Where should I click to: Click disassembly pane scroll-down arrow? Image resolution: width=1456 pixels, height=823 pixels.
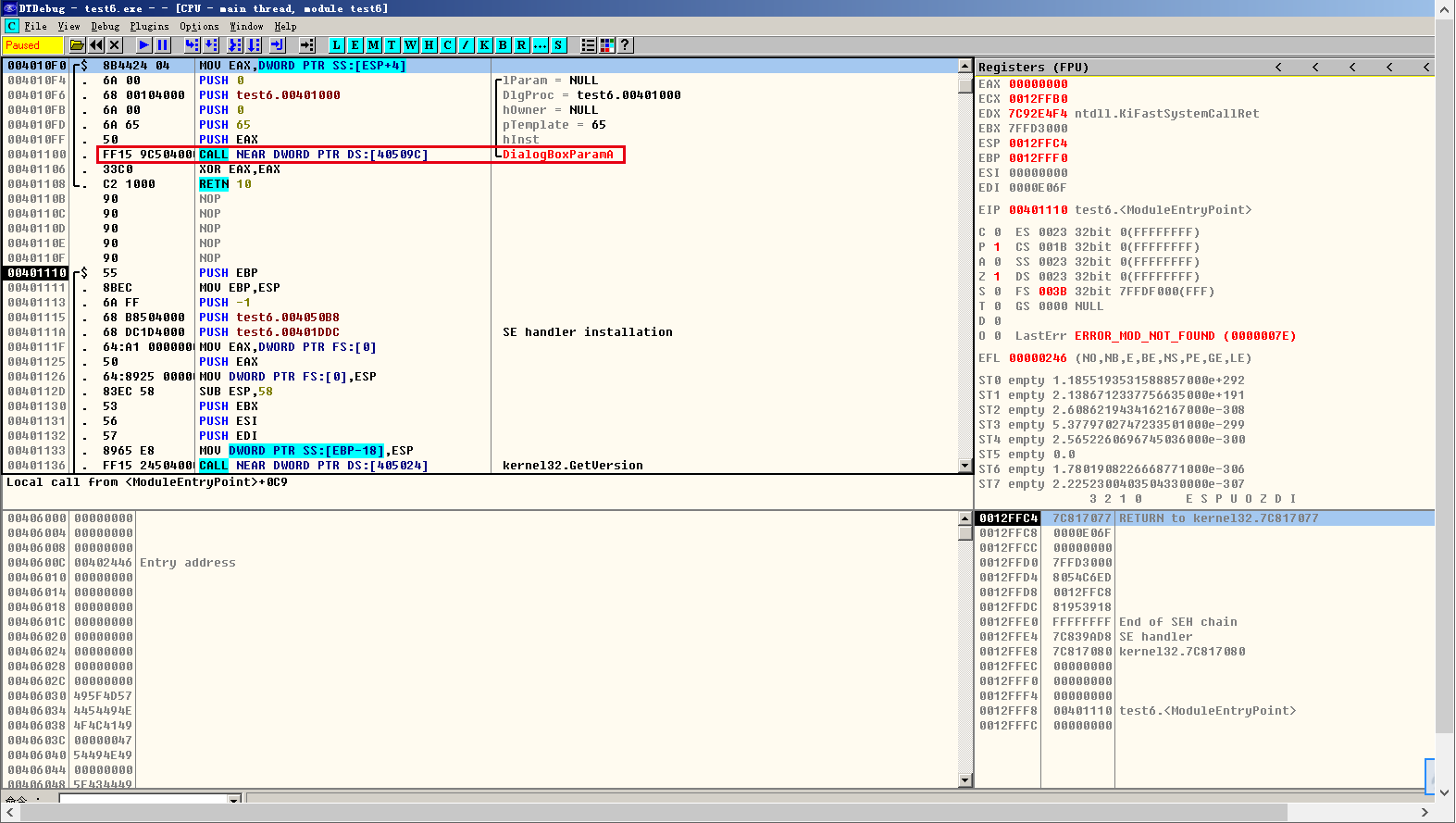[x=965, y=466]
